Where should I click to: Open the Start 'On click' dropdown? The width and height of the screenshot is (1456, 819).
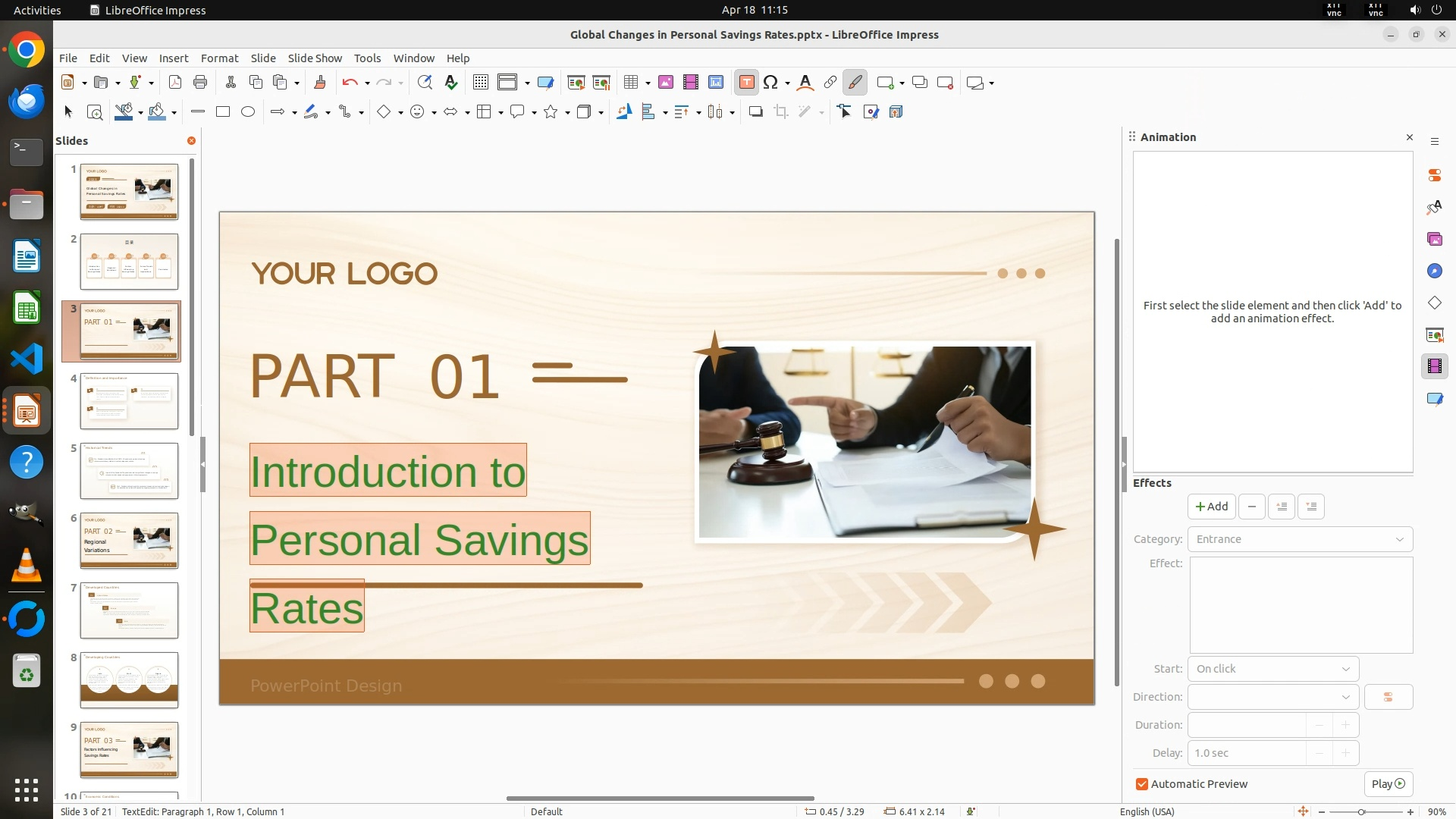pos(1273,669)
